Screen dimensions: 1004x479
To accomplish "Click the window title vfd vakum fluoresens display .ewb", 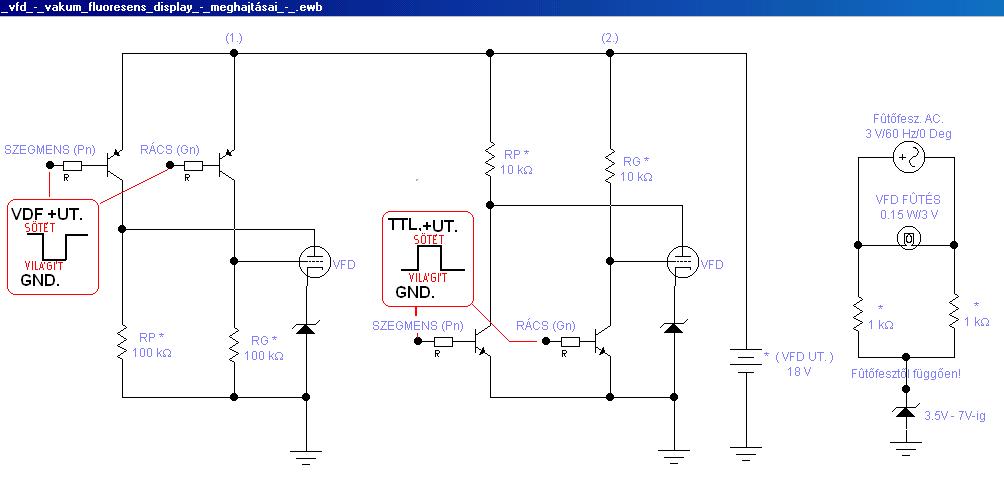I will (x=162, y=7).
